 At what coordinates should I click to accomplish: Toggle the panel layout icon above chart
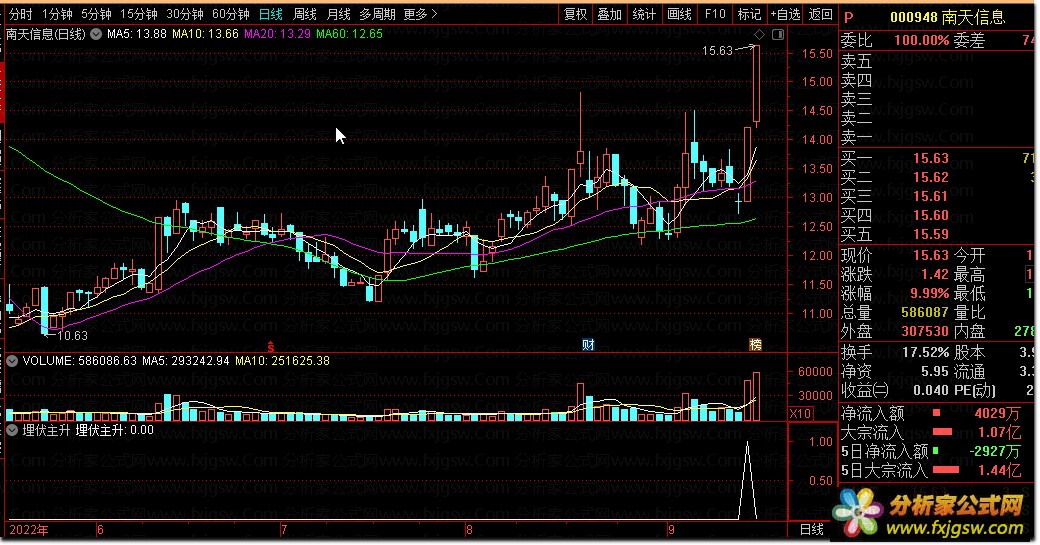tap(778, 34)
